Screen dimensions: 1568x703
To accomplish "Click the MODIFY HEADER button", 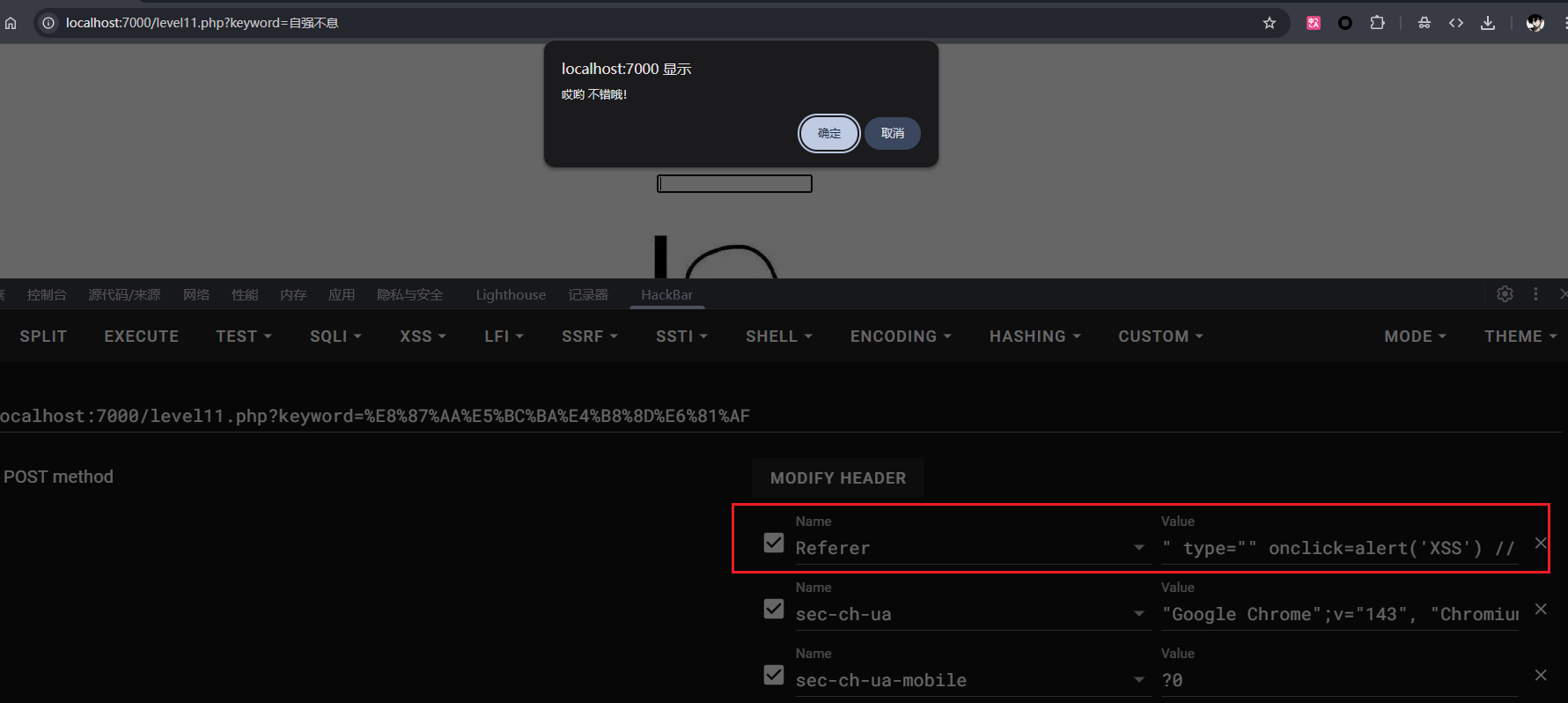I will (x=837, y=478).
